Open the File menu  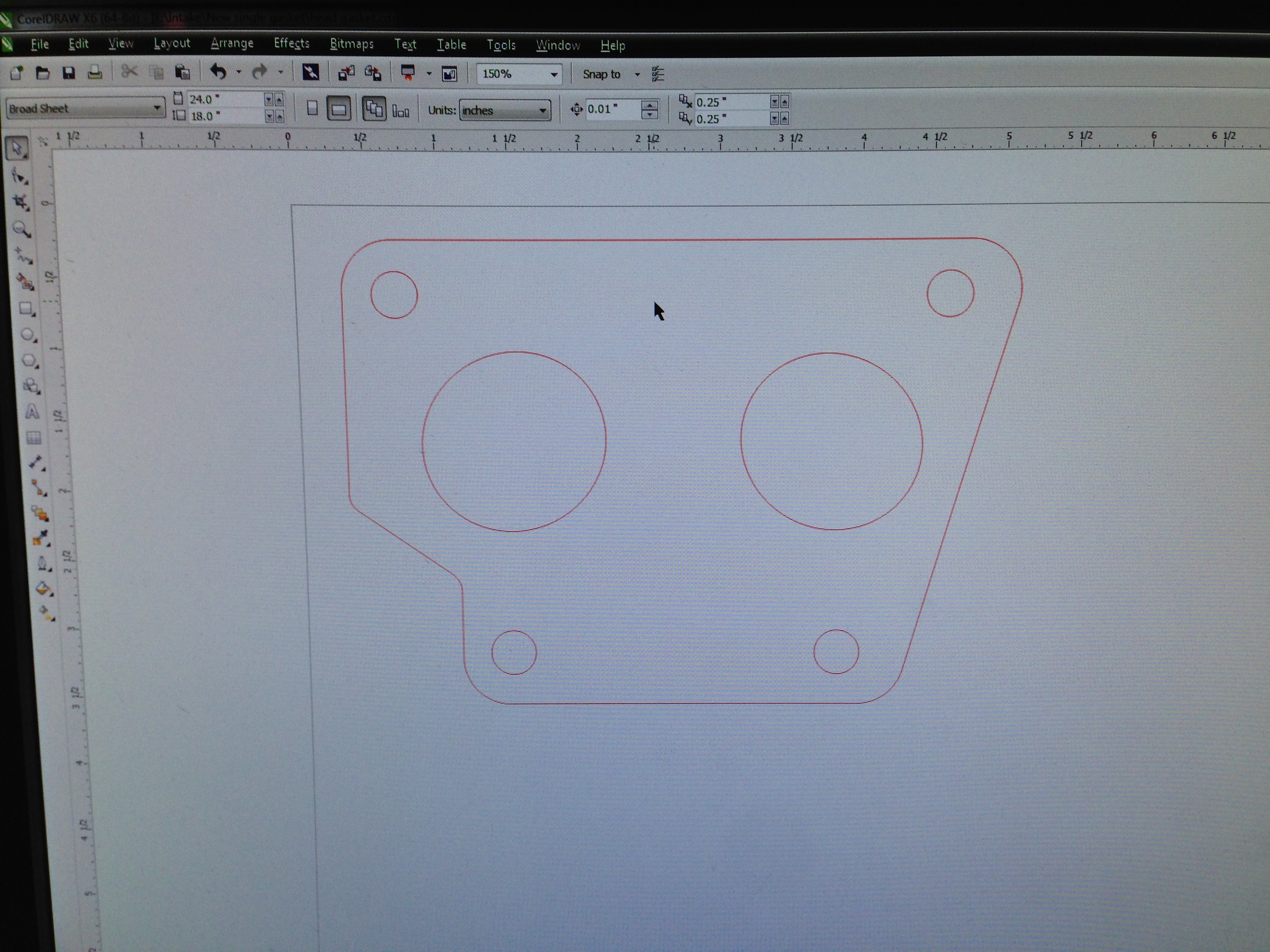[x=40, y=44]
